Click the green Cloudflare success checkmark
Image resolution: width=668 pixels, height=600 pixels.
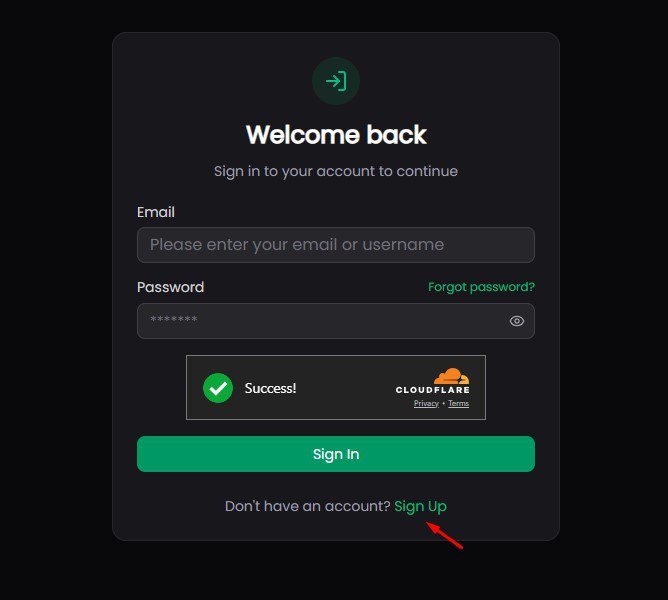coord(218,388)
